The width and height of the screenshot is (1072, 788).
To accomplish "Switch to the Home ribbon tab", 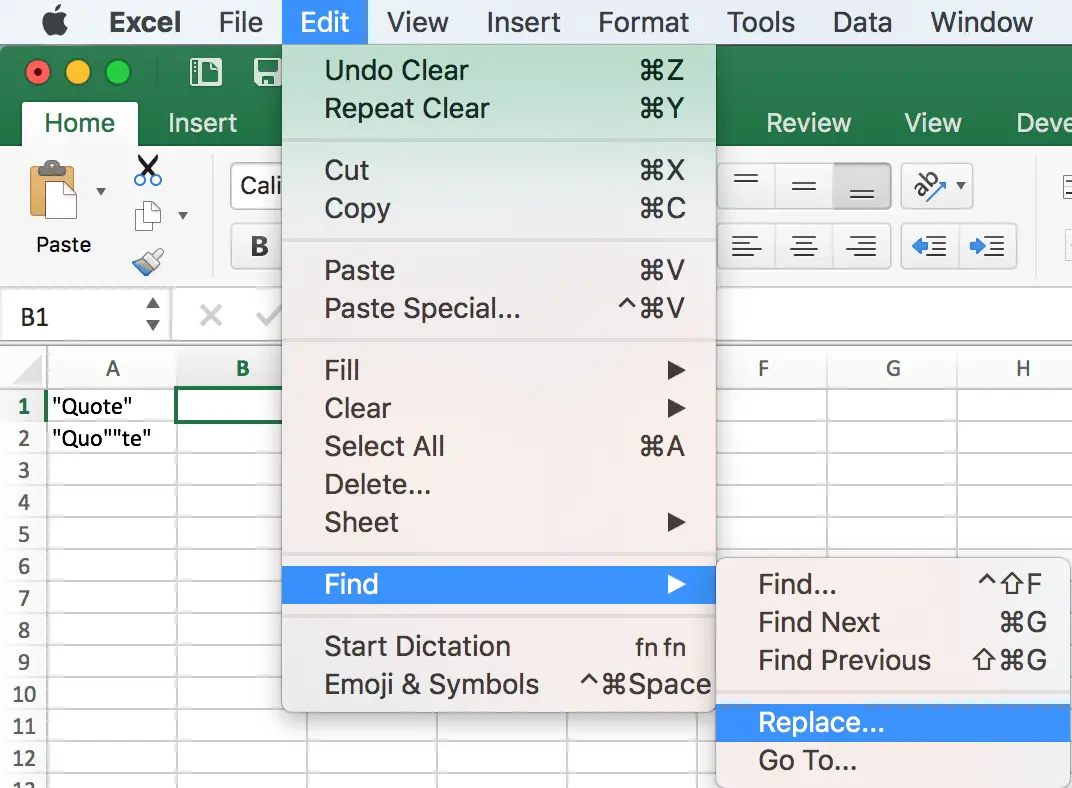I will tap(79, 123).
